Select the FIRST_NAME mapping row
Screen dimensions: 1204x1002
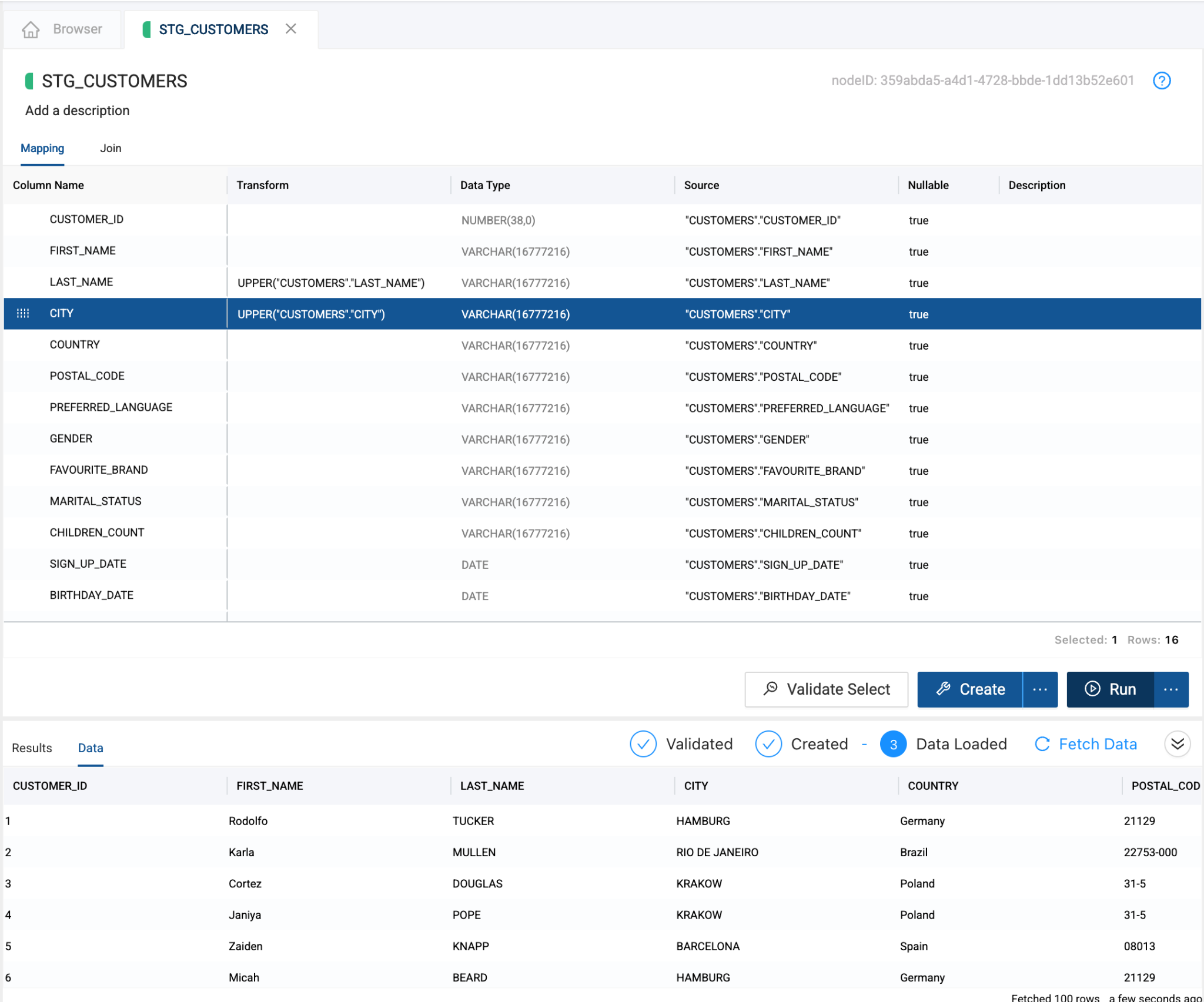(602, 251)
